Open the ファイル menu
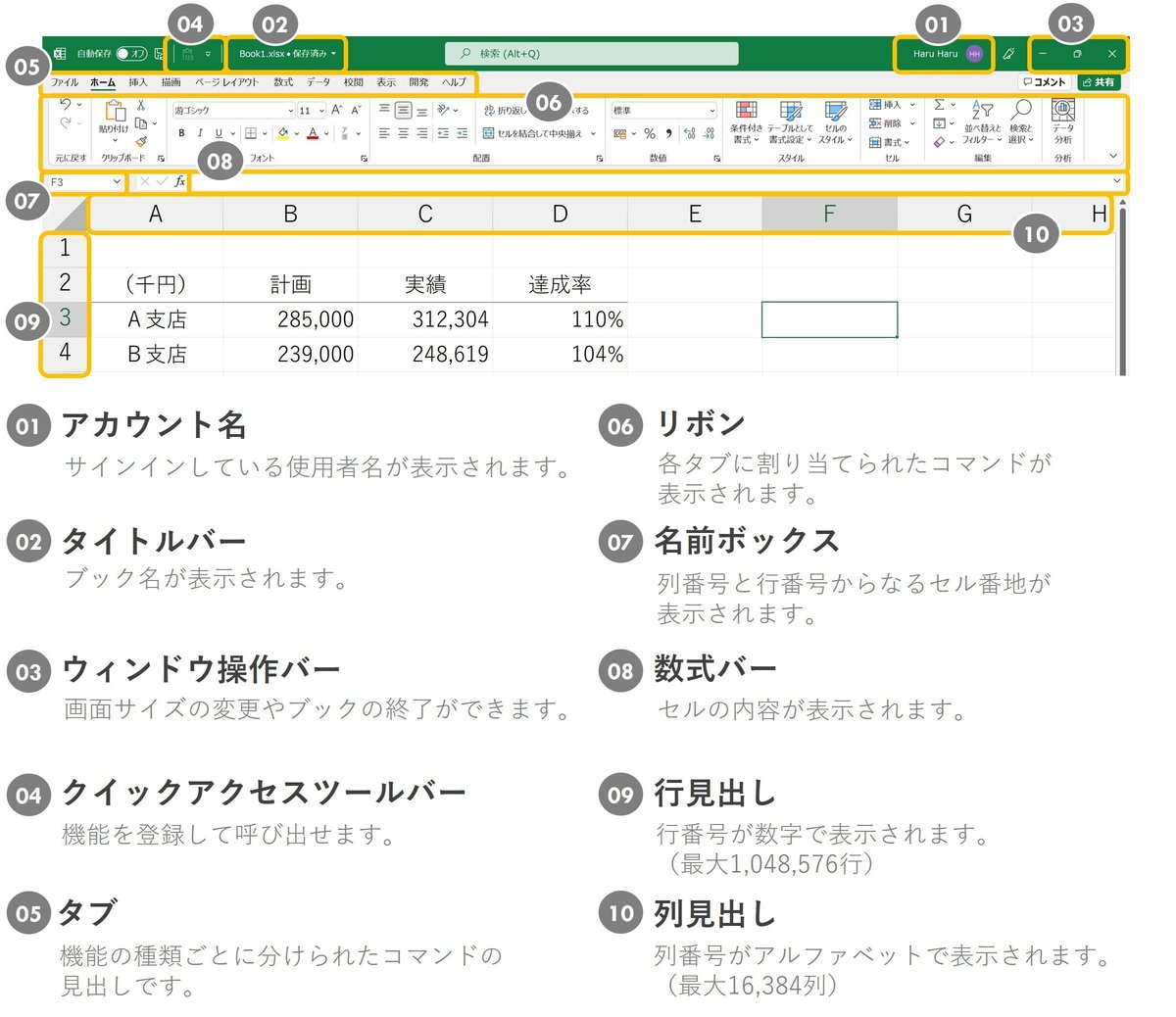This screenshot has width=1176, height=1017. pyautogui.click(x=64, y=82)
